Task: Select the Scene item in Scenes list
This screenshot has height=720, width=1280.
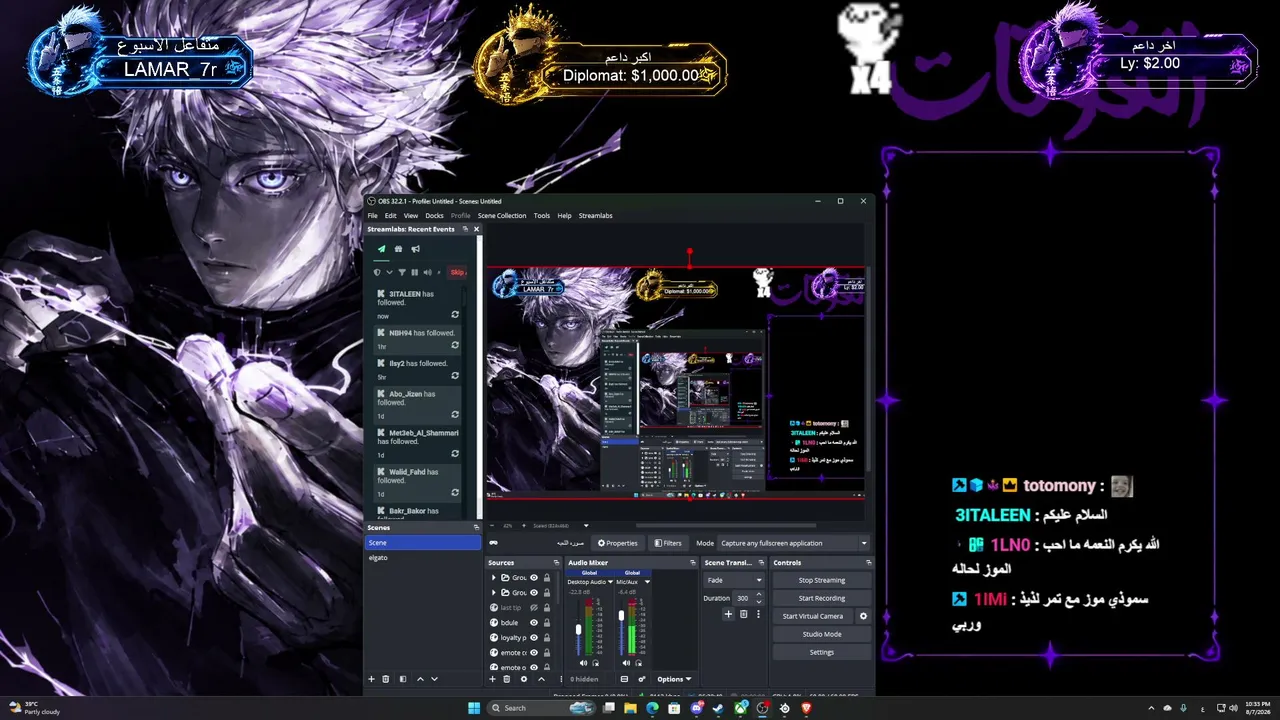Action: click(423, 542)
